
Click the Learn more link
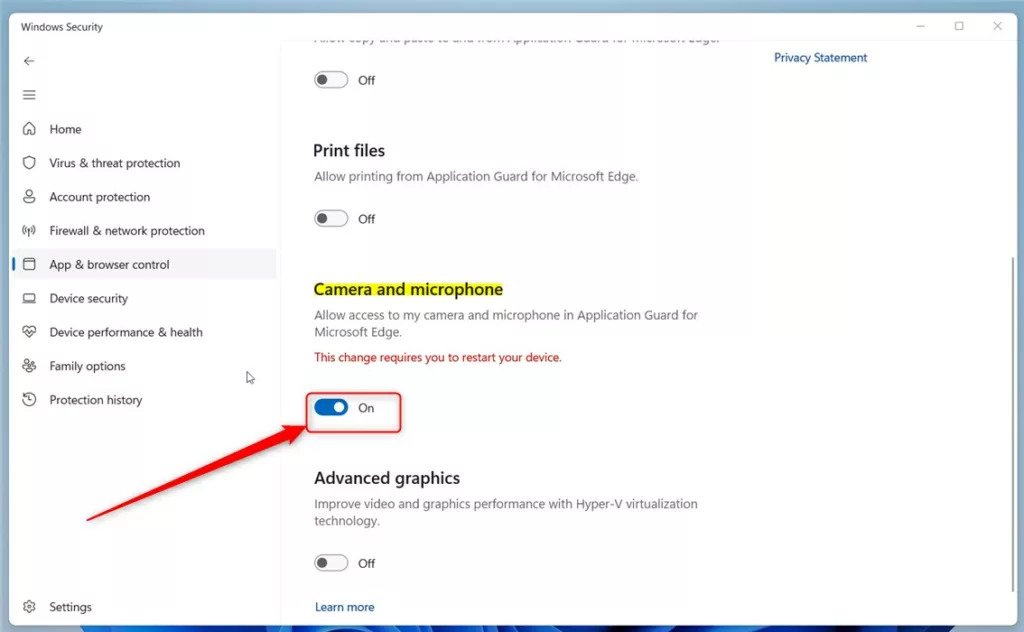(x=344, y=607)
